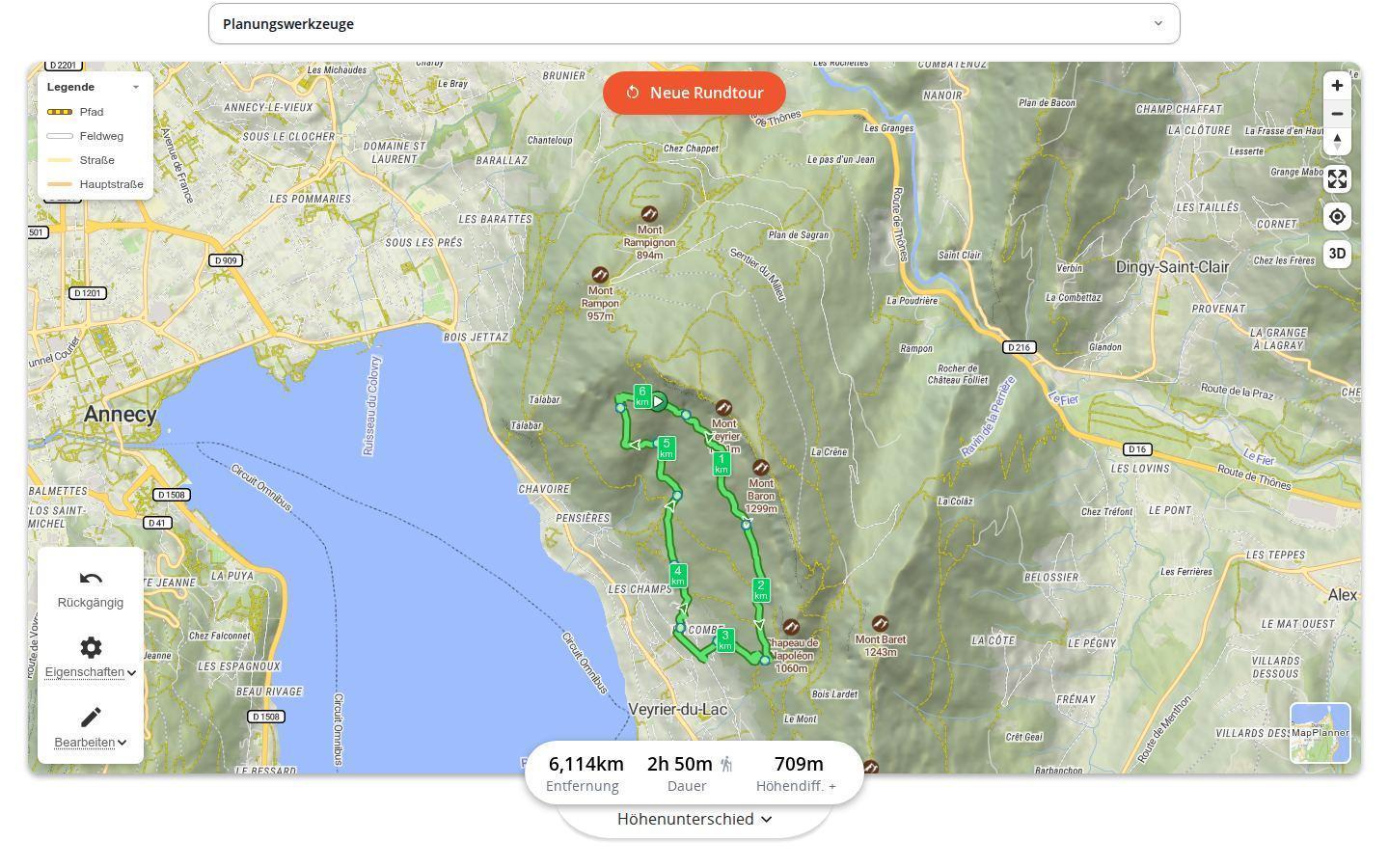Click the 2h 50m Dauer value
1389x868 pixels.
click(x=680, y=764)
